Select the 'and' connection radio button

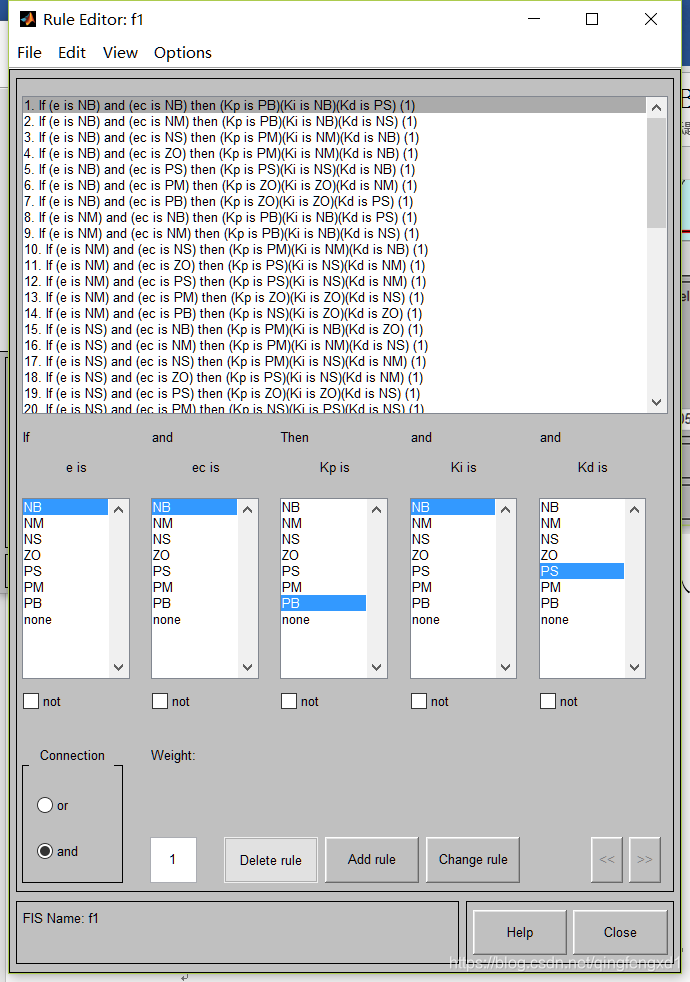click(x=45, y=851)
